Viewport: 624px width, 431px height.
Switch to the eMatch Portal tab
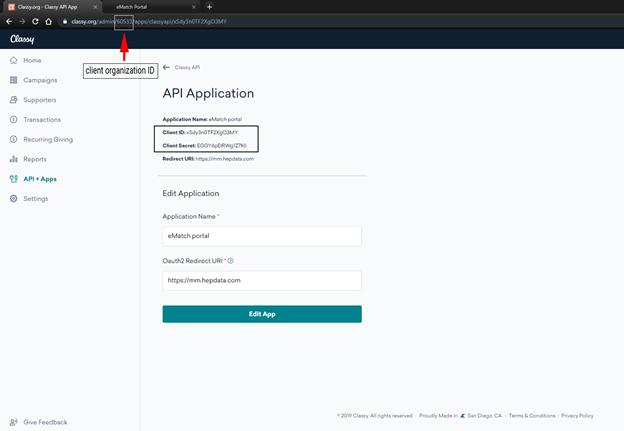point(153,7)
